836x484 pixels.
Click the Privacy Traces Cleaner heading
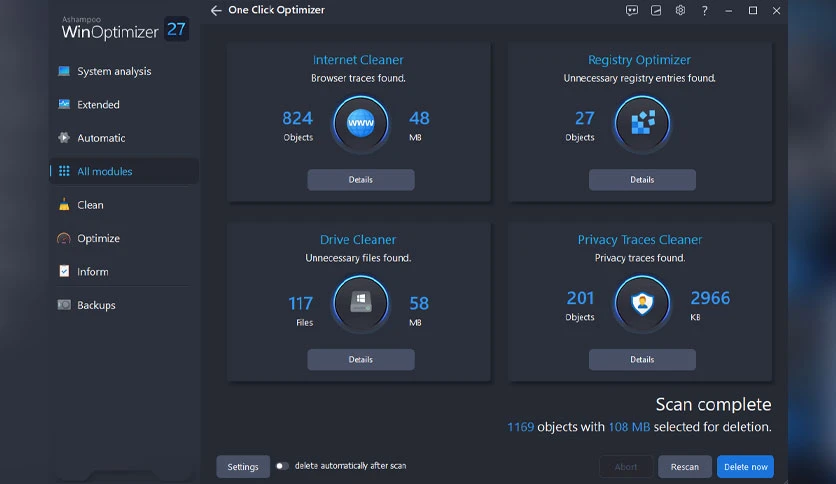click(640, 239)
